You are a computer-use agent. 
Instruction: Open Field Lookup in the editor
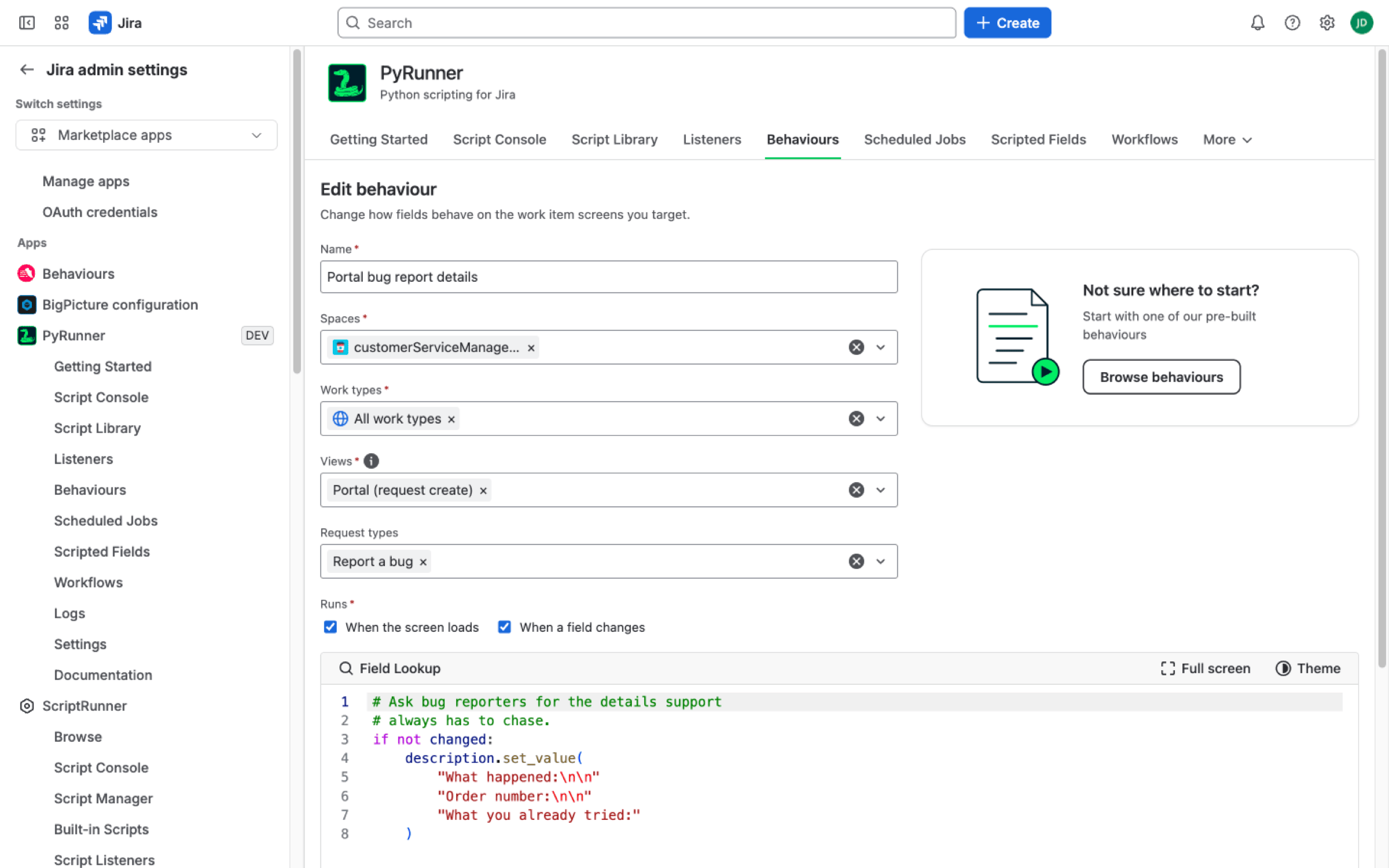[389, 668]
